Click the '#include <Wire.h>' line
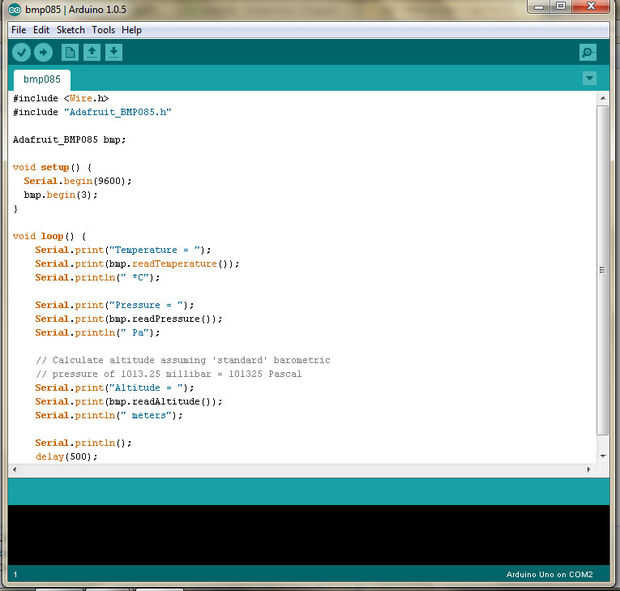This screenshot has height=591, width=620. [61, 98]
